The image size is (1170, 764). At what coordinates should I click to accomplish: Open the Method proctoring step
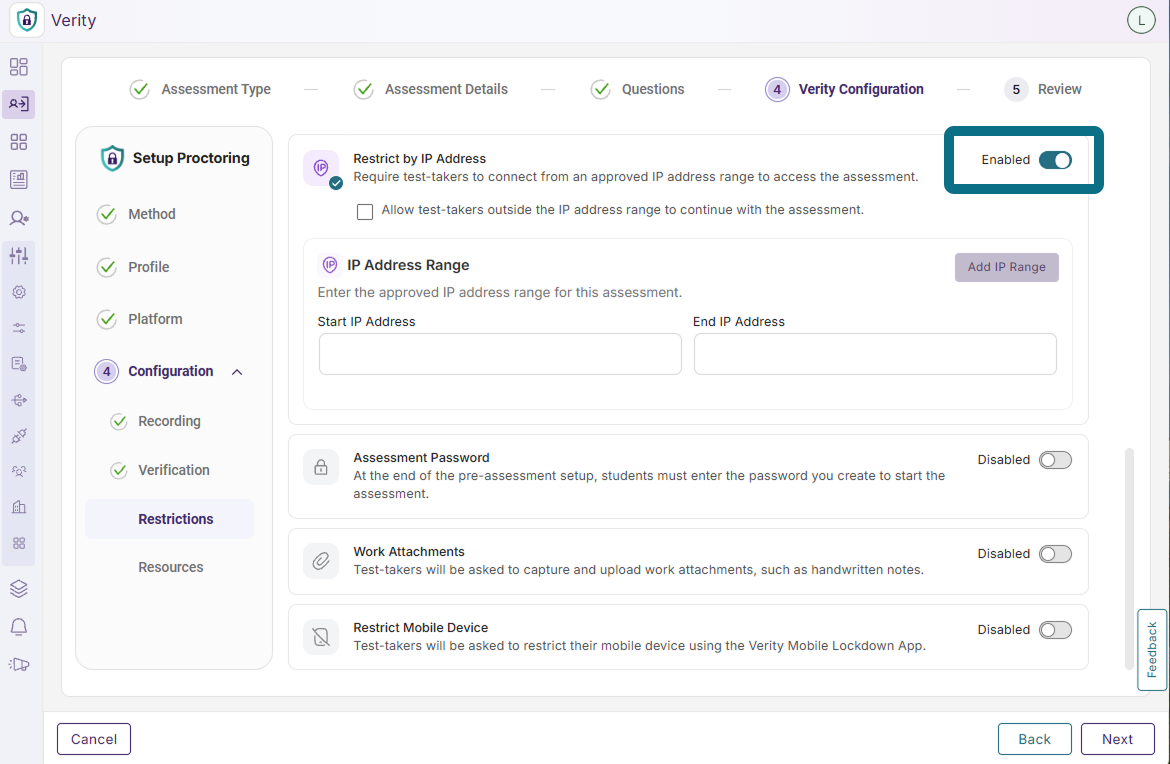point(137,214)
